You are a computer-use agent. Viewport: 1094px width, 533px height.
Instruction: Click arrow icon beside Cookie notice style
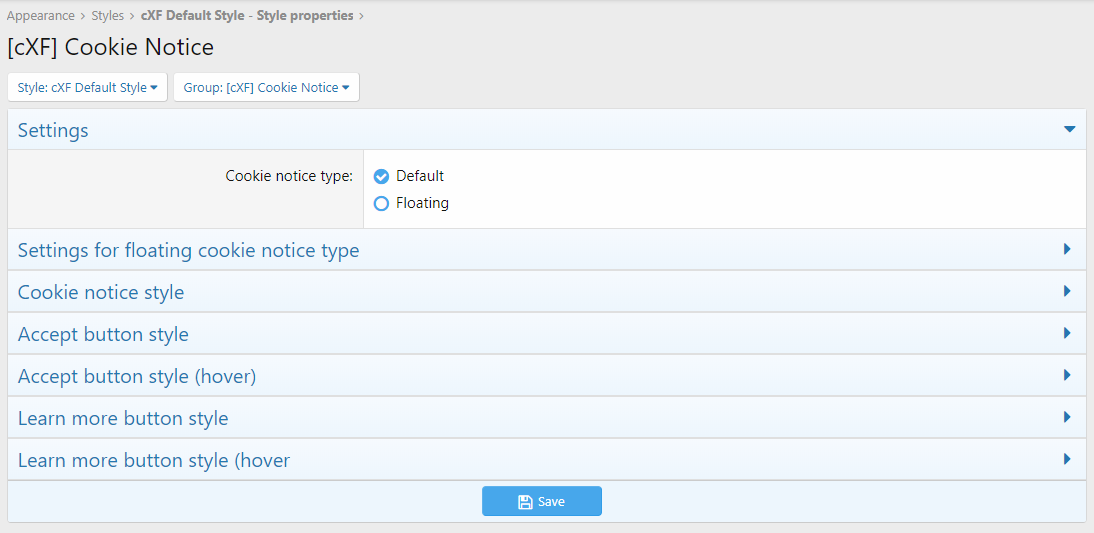coord(1067,292)
